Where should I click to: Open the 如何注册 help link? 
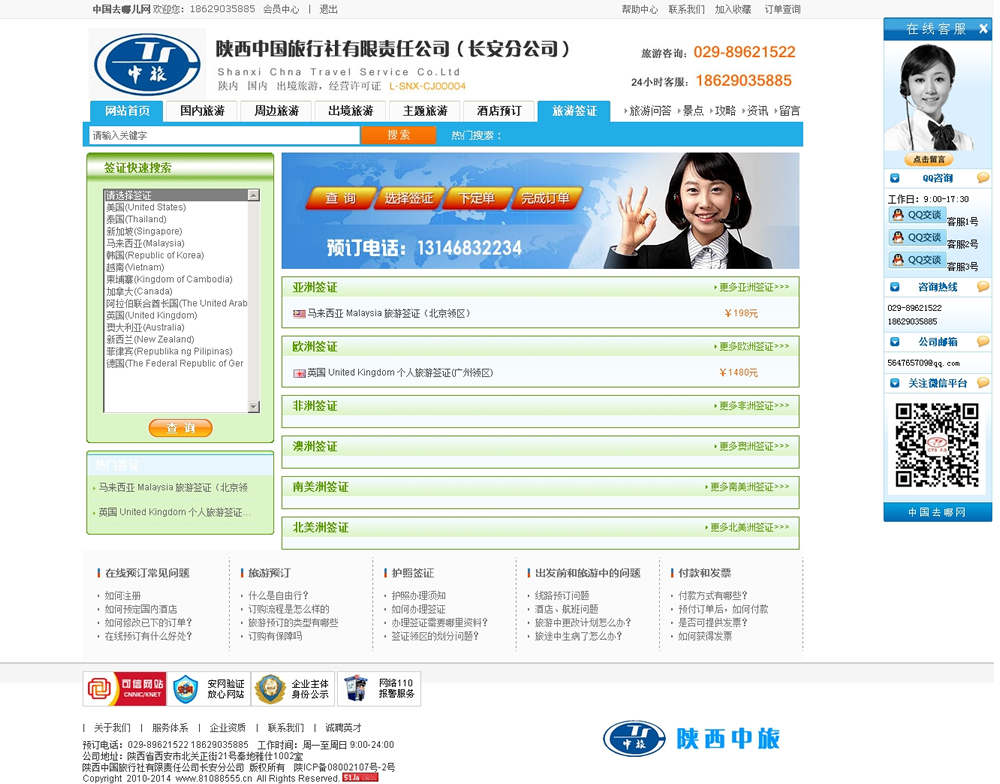click(122, 596)
